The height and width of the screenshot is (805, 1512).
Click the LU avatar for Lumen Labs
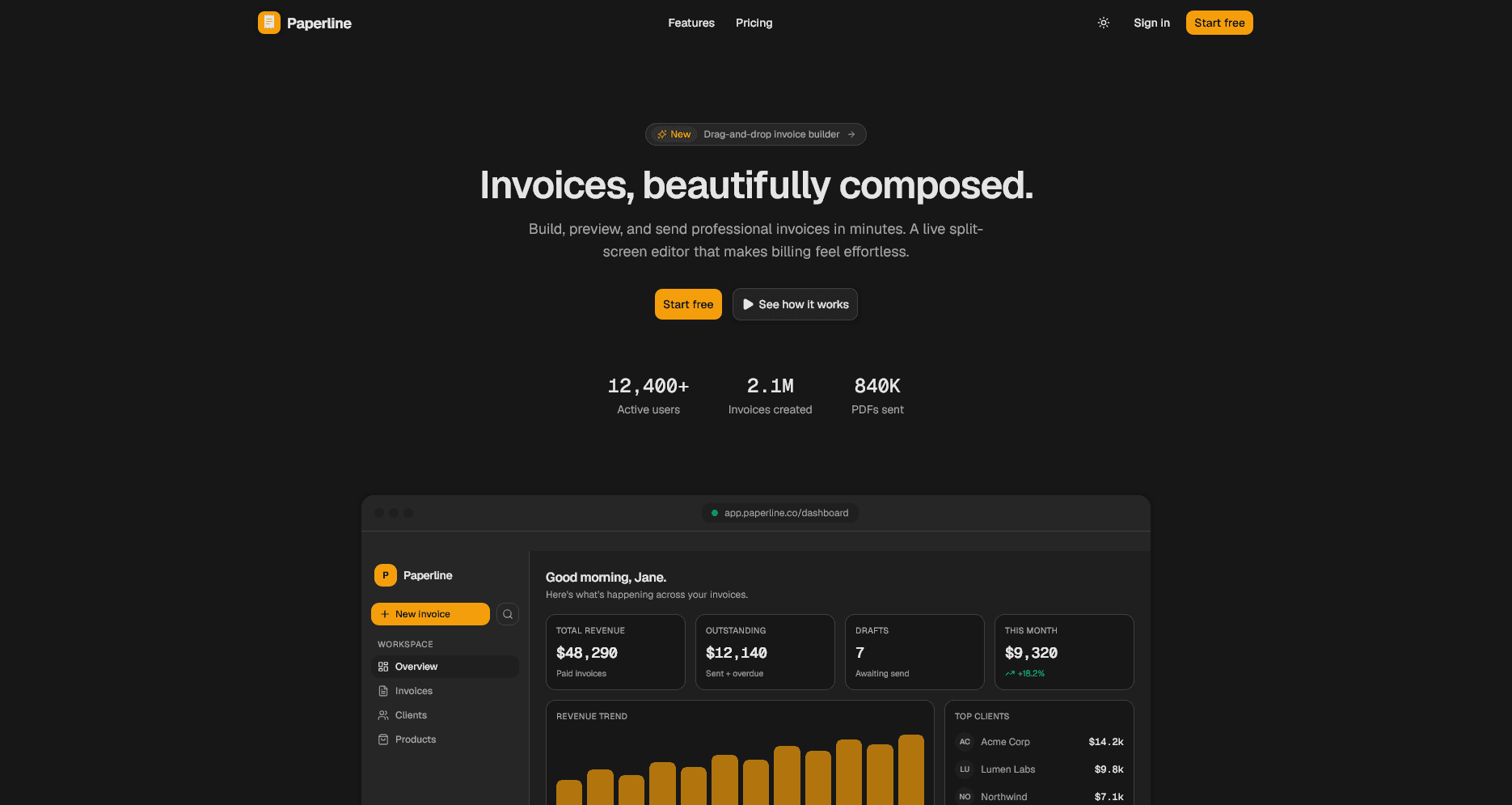(x=965, y=769)
